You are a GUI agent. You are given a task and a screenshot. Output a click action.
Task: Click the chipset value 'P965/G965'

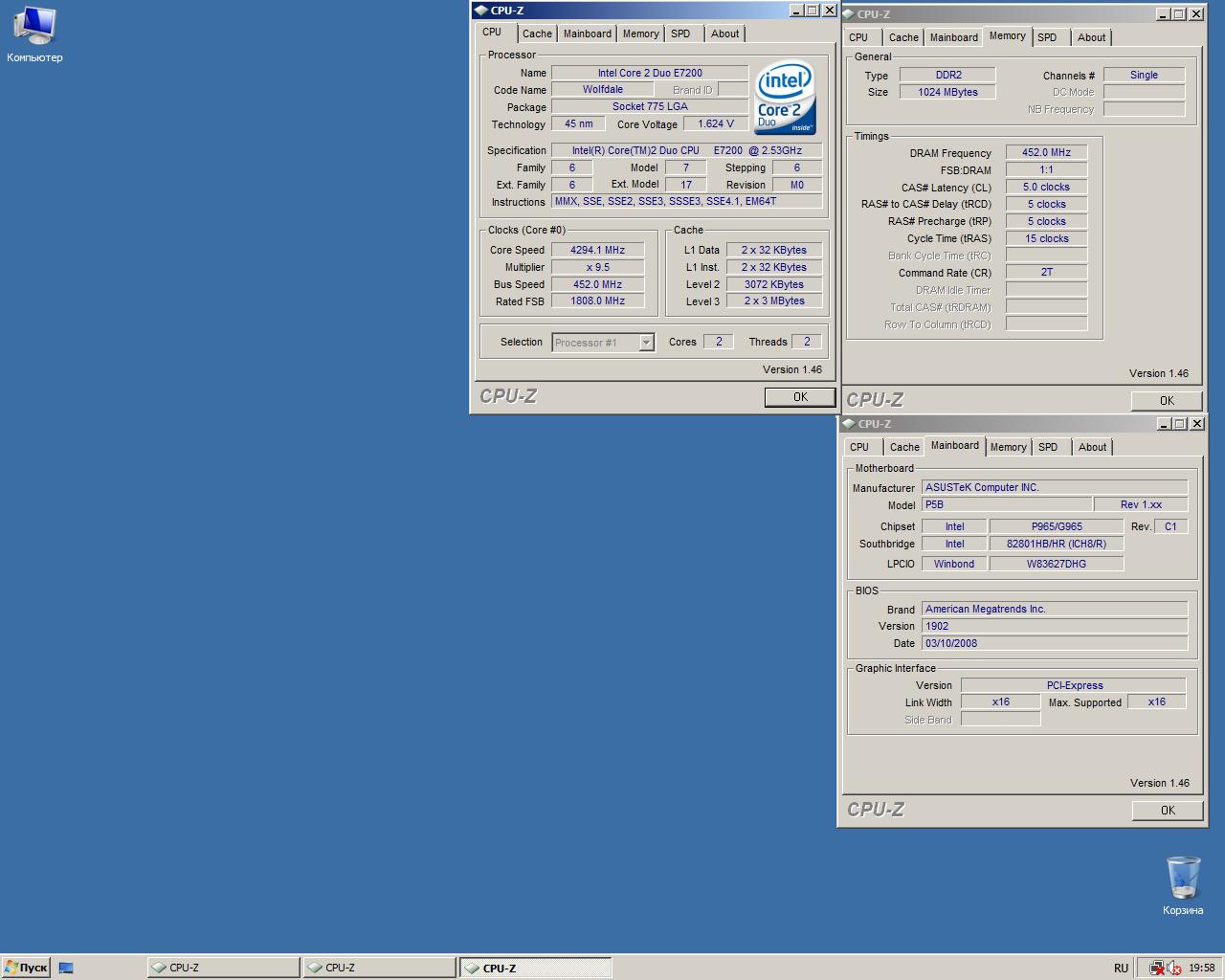point(1057,526)
